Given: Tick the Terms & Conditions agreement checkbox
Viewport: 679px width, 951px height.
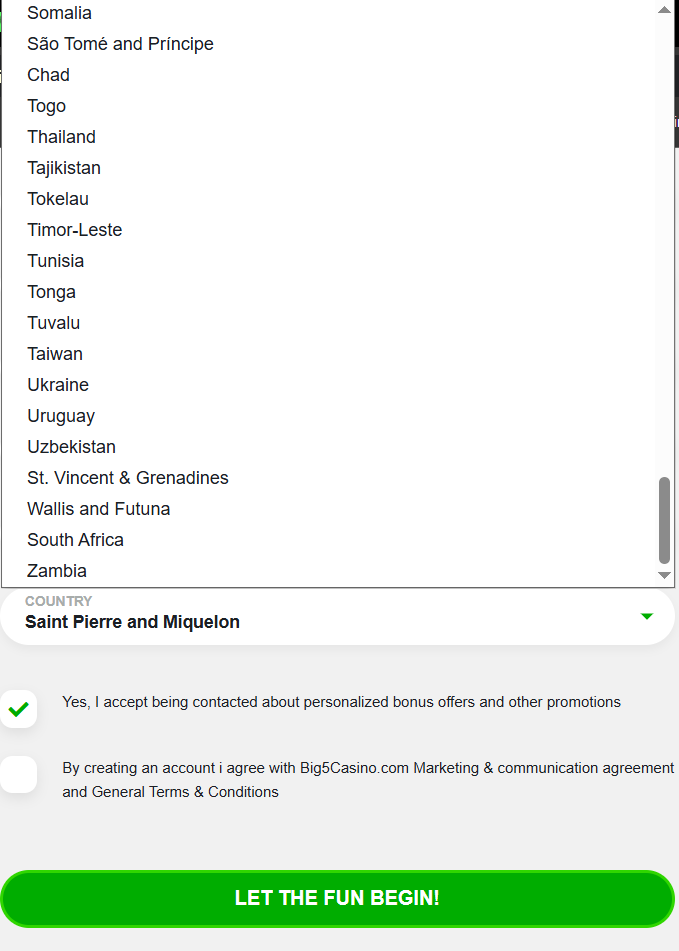Looking at the screenshot, I should [18, 775].
